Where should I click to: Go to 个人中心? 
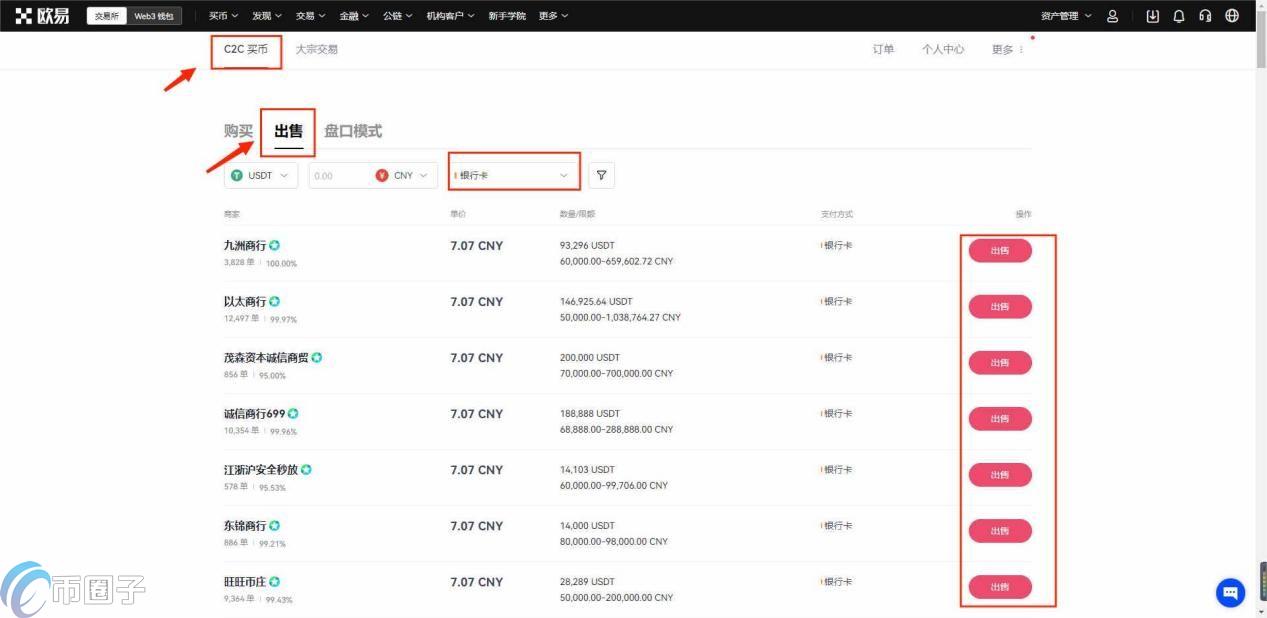pos(943,49)
